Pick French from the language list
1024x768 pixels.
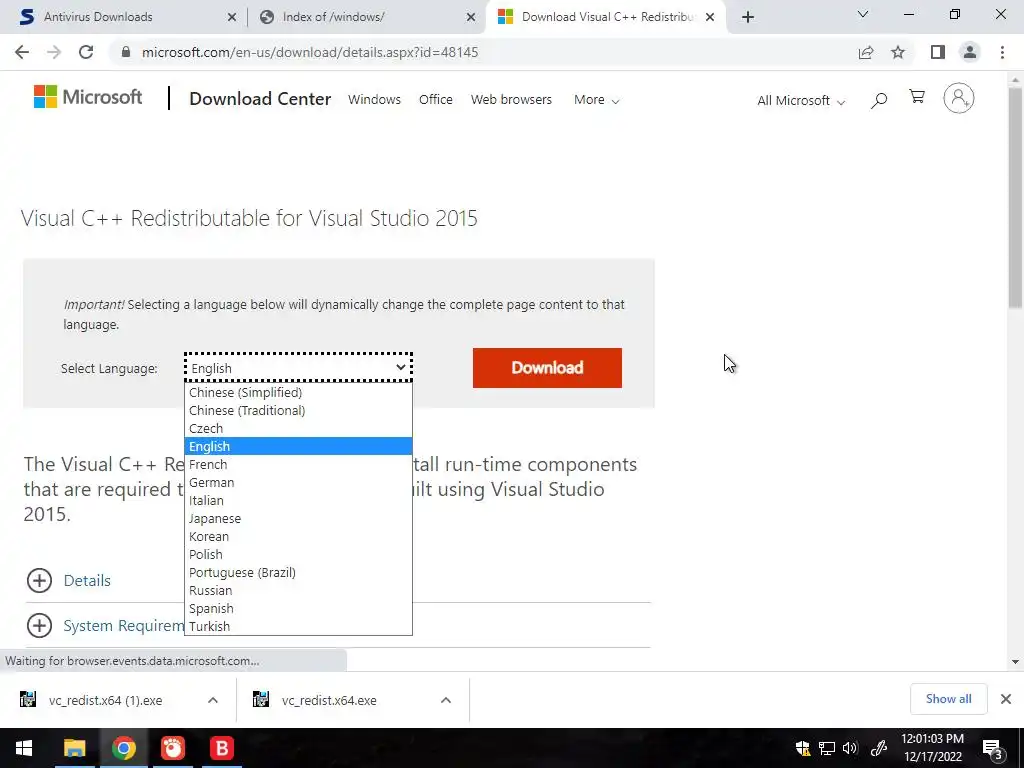click(298, 464)
